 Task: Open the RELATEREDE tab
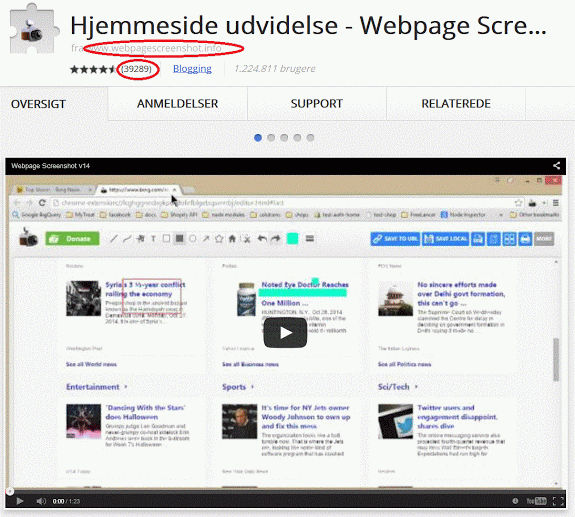456,104
